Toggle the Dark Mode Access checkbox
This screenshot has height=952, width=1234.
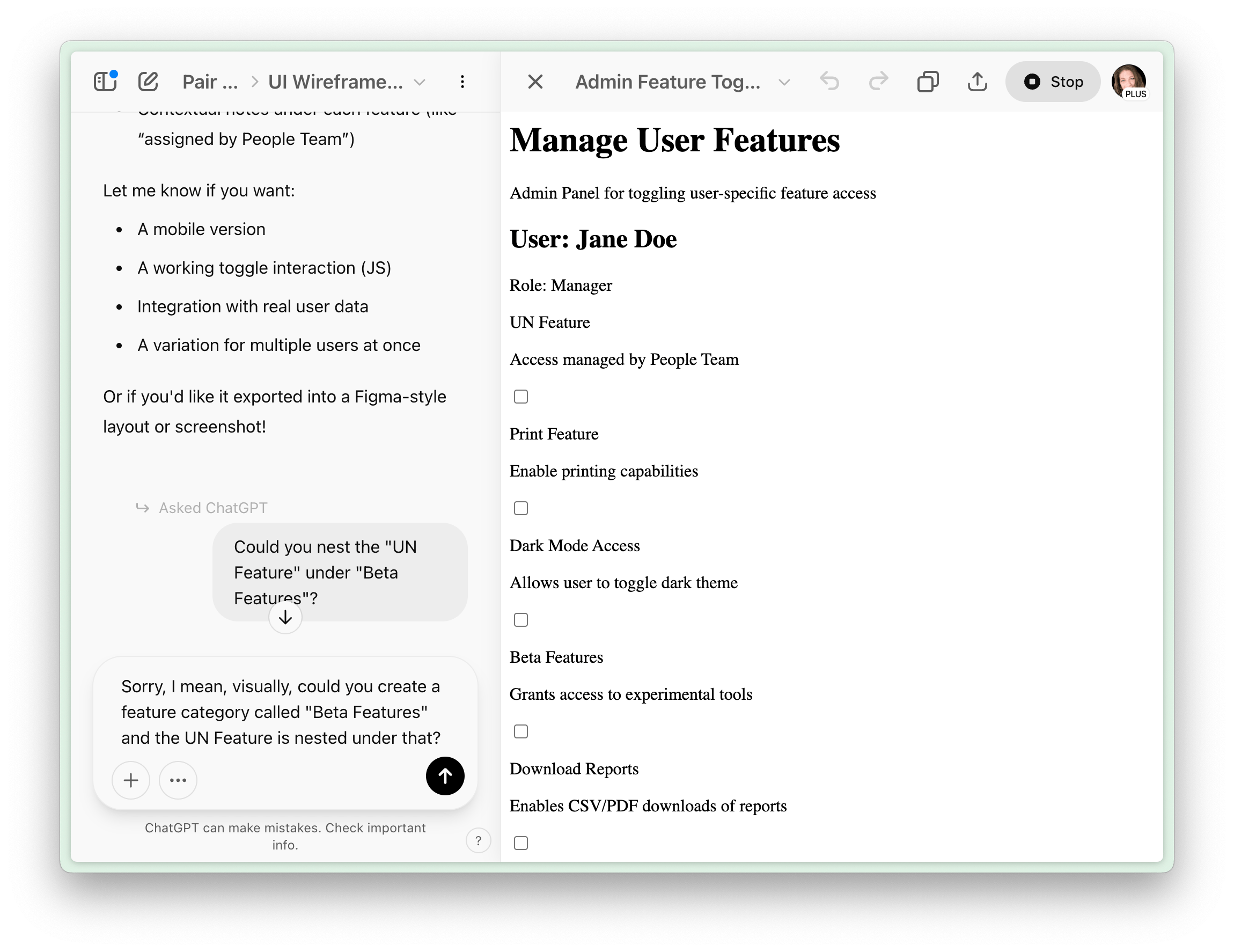[521, 620]
